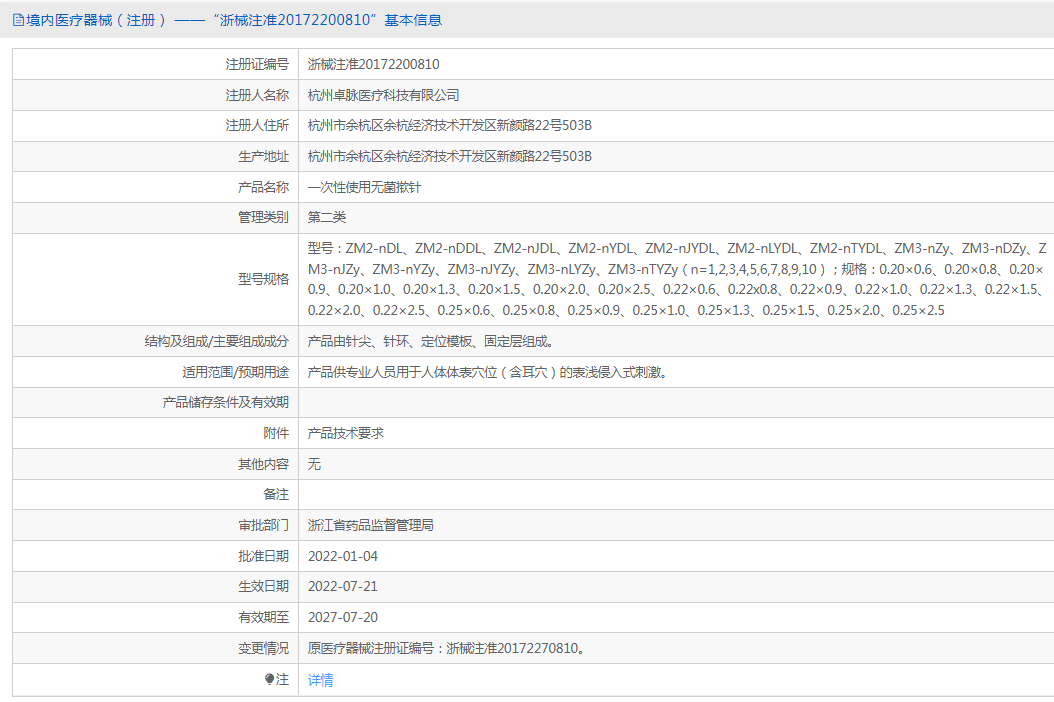Click the 型号规格 specification text block
Viewport: 1054px width, 702px height.
click(x=675, y=279)
